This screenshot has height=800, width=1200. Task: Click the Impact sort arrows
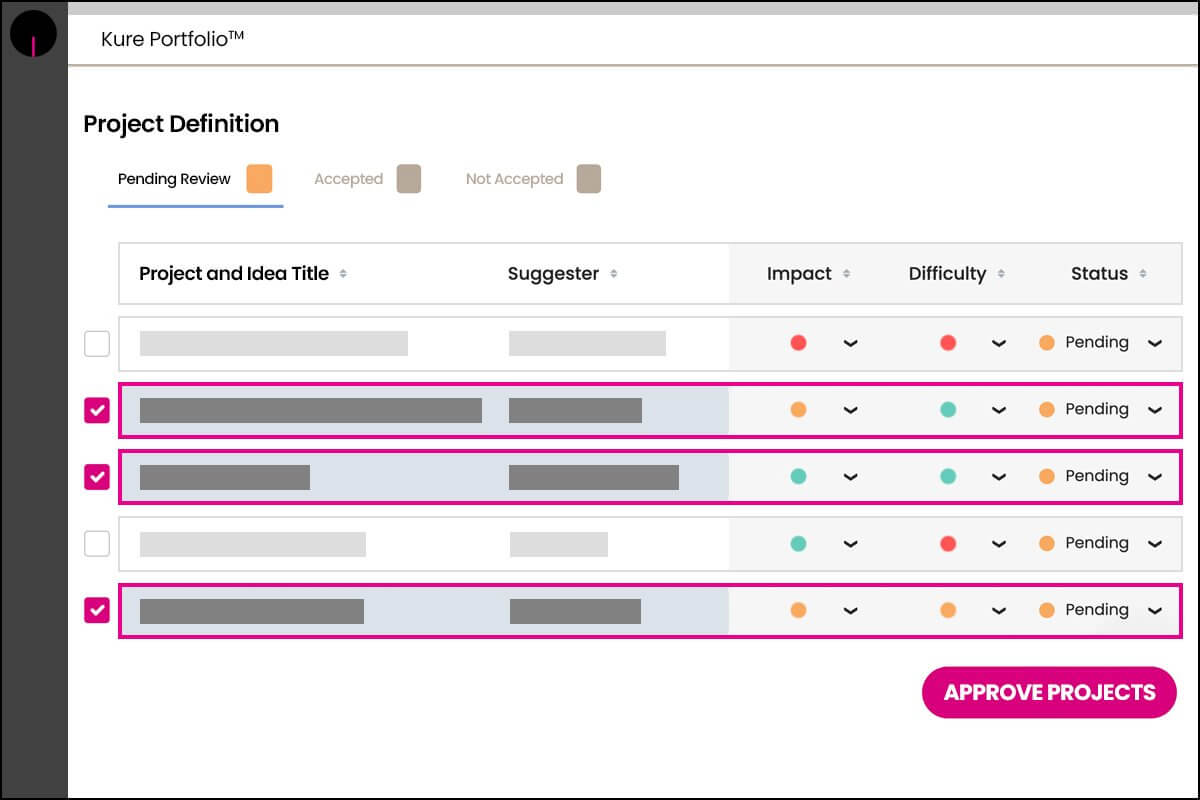847,273
